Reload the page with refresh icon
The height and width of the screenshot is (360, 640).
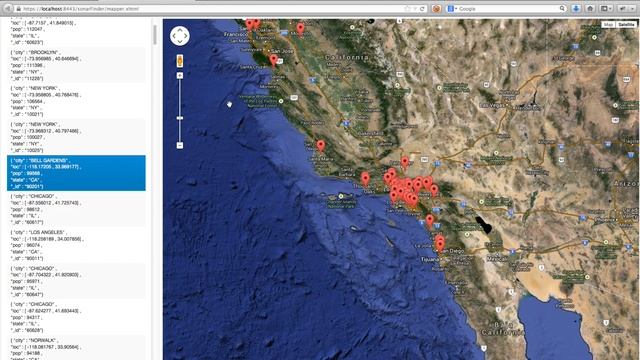coord(422,9)
